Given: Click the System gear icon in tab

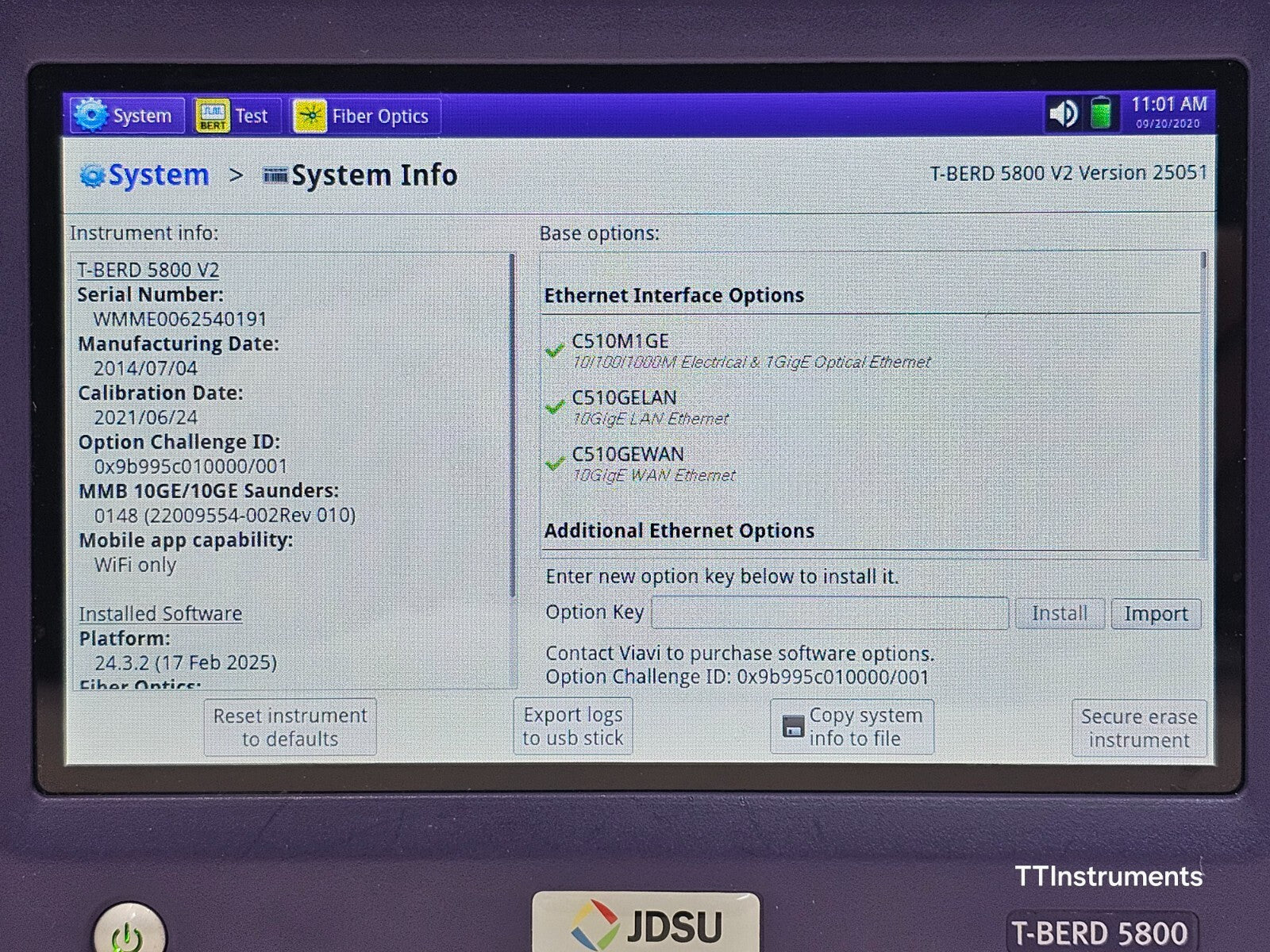Looking at the screenshot, I should 90,115.
